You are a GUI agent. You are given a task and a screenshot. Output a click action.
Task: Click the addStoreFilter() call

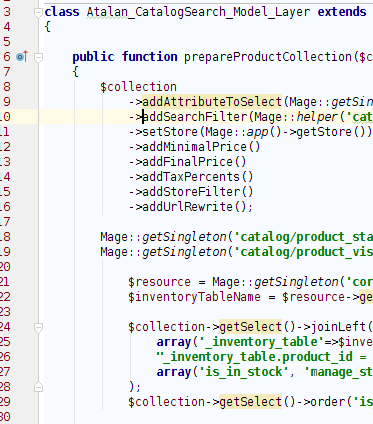pos(198,192)
